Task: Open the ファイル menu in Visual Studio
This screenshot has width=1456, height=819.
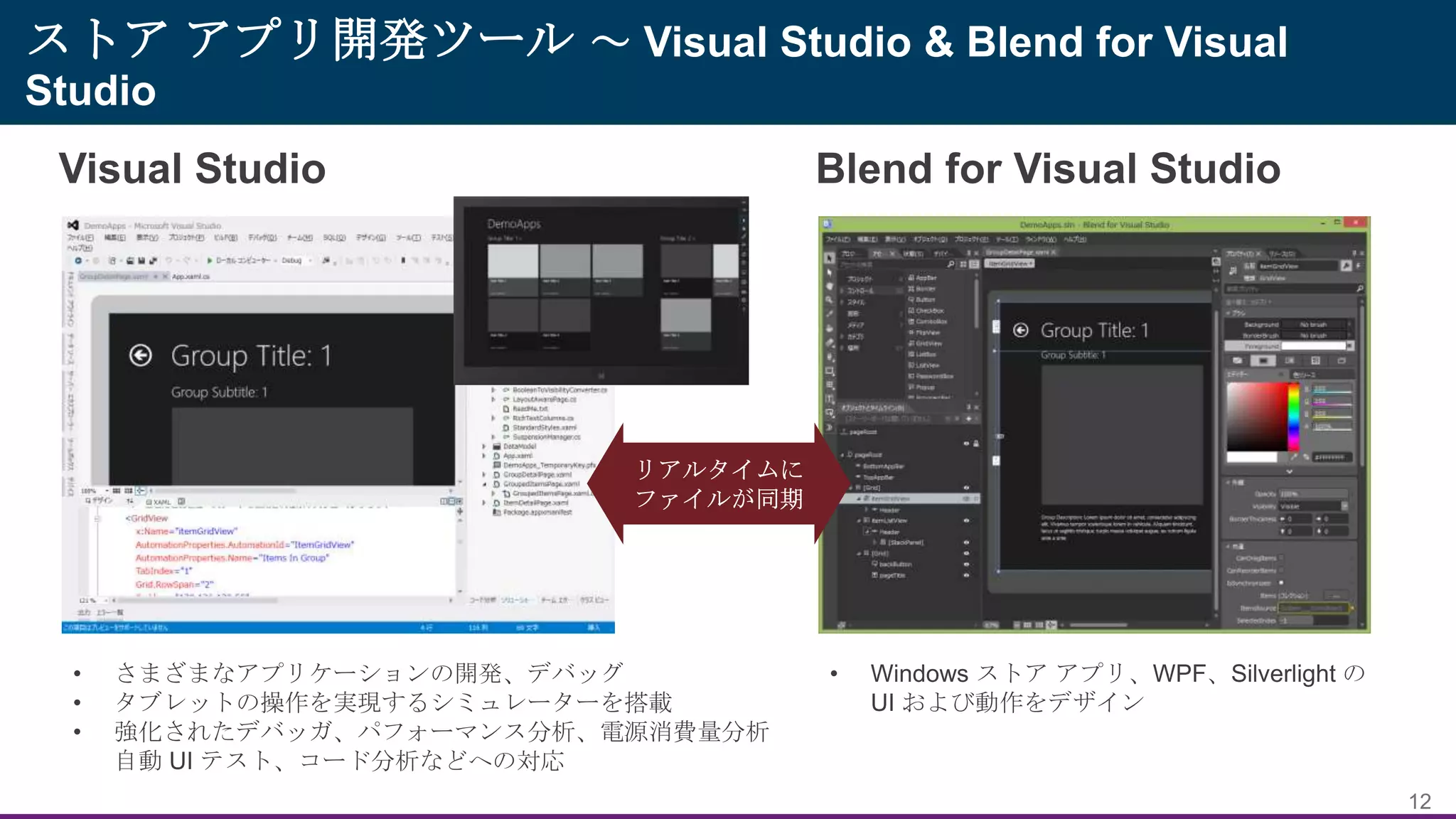Action: click(80, 238)
